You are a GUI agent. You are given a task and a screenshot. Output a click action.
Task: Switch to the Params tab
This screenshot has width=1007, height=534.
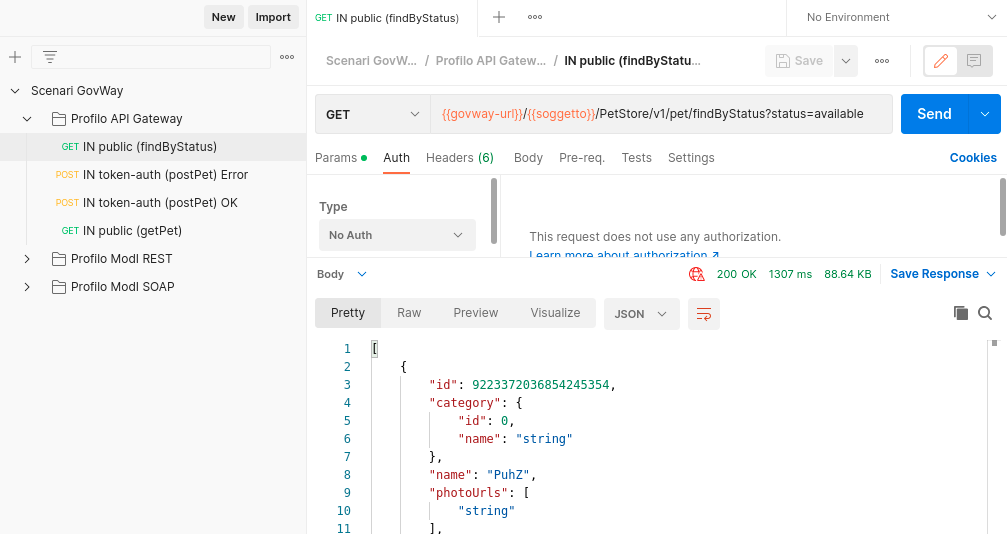click(x=341, y=158)
